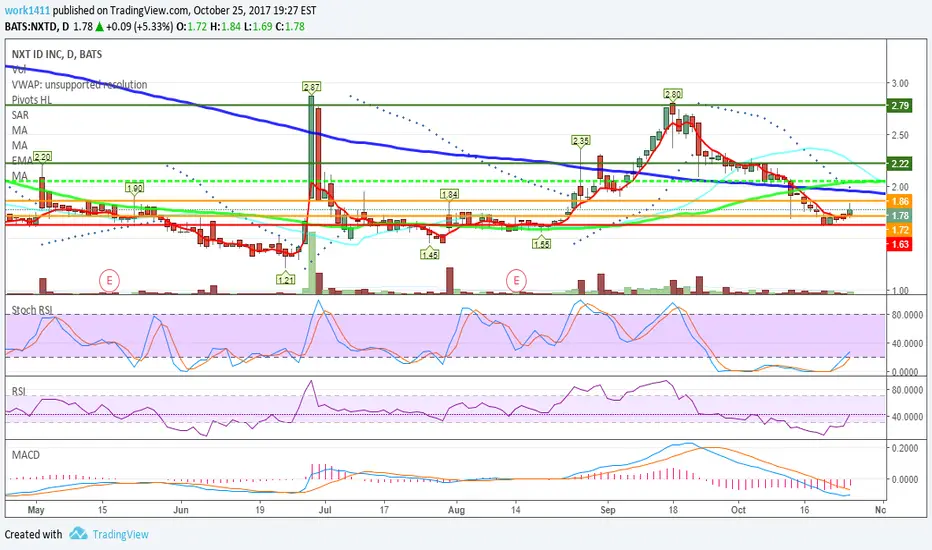Screen dimensions: 932x550
Task: Click the 1.86 orange price tag
Action: coord(899,201)
